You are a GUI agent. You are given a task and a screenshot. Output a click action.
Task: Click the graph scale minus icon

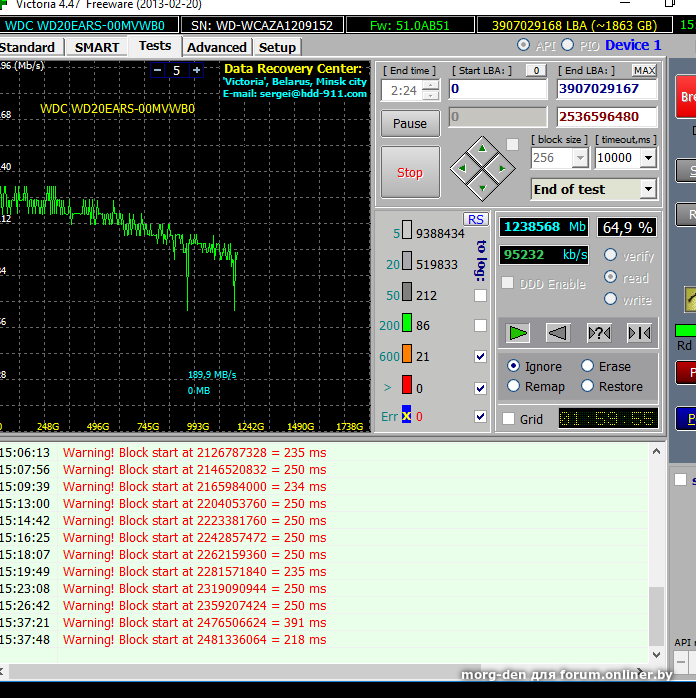point(157,70)
